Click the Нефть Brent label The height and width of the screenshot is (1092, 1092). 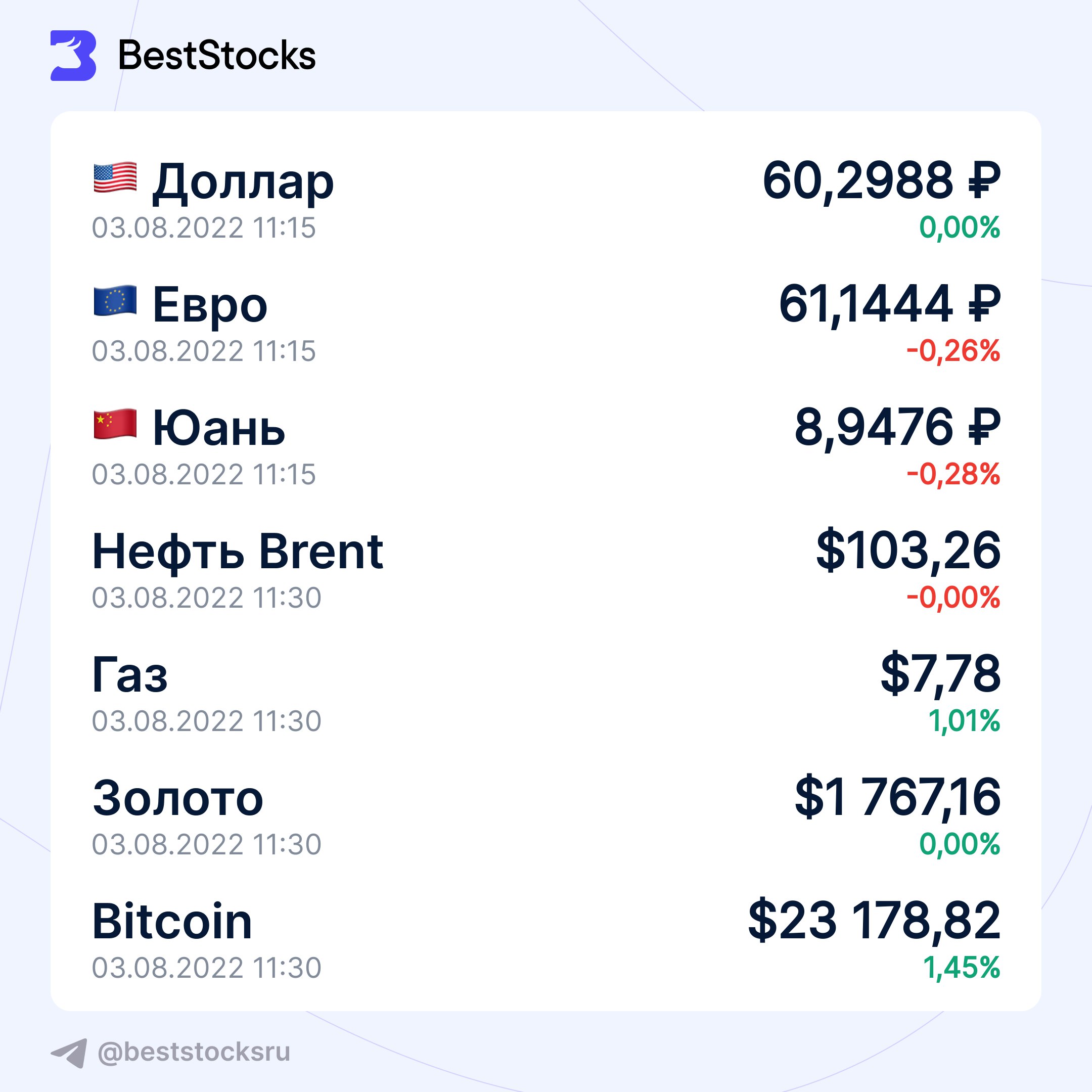pos(238,551)
